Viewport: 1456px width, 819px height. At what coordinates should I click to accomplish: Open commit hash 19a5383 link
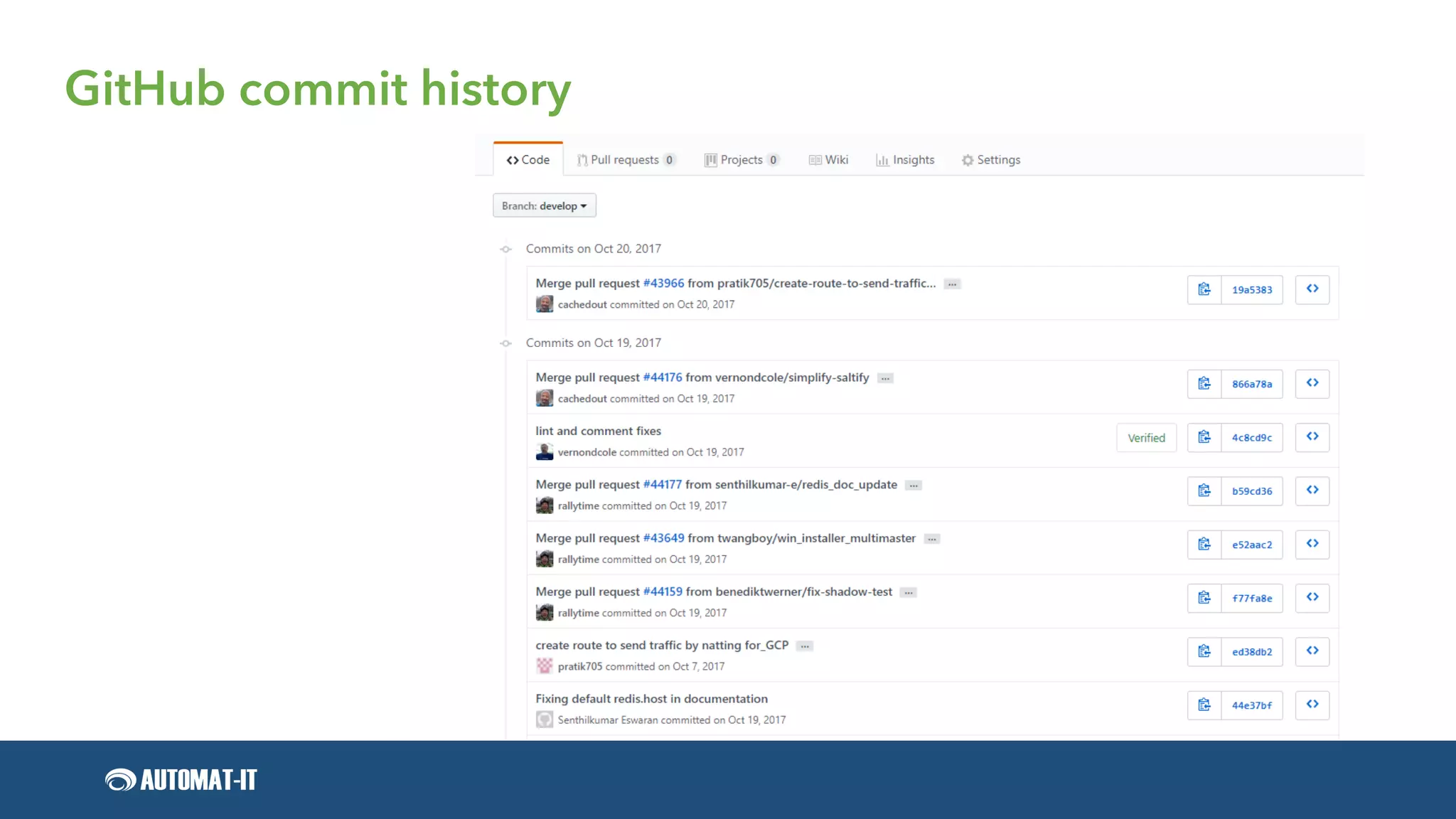click(x=1251, y=290)
